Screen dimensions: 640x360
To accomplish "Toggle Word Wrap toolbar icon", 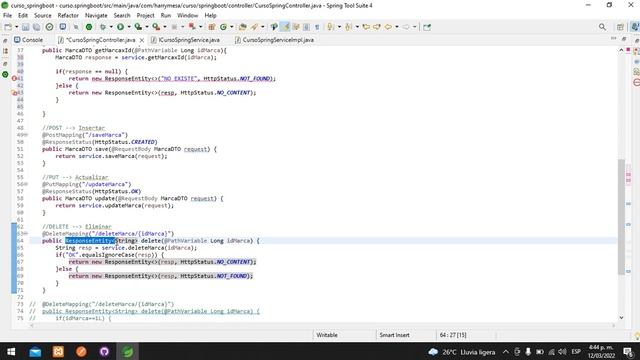I will [x=296, y=27].
